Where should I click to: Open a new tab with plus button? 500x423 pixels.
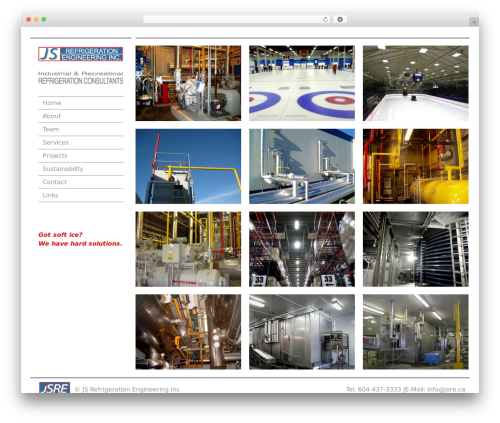tap(474, 22)
